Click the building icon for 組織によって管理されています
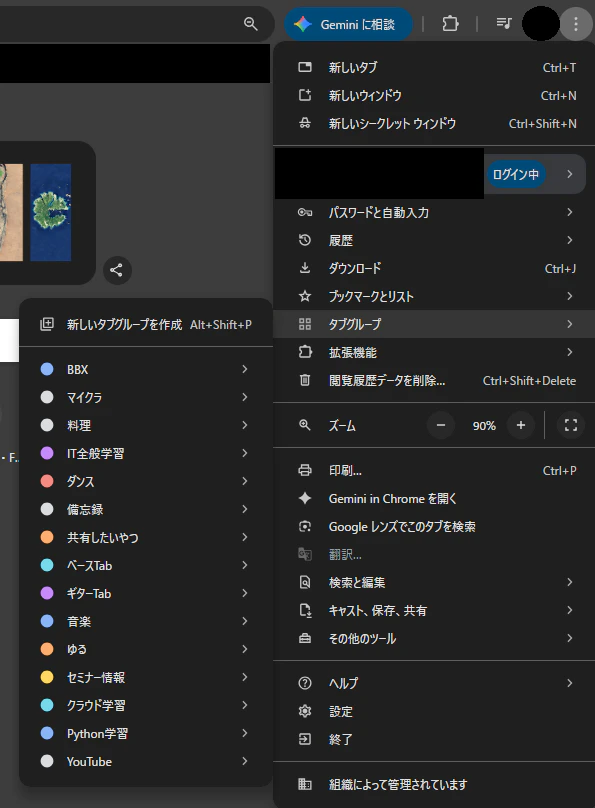The image size is (595, 808). [305, 784]
